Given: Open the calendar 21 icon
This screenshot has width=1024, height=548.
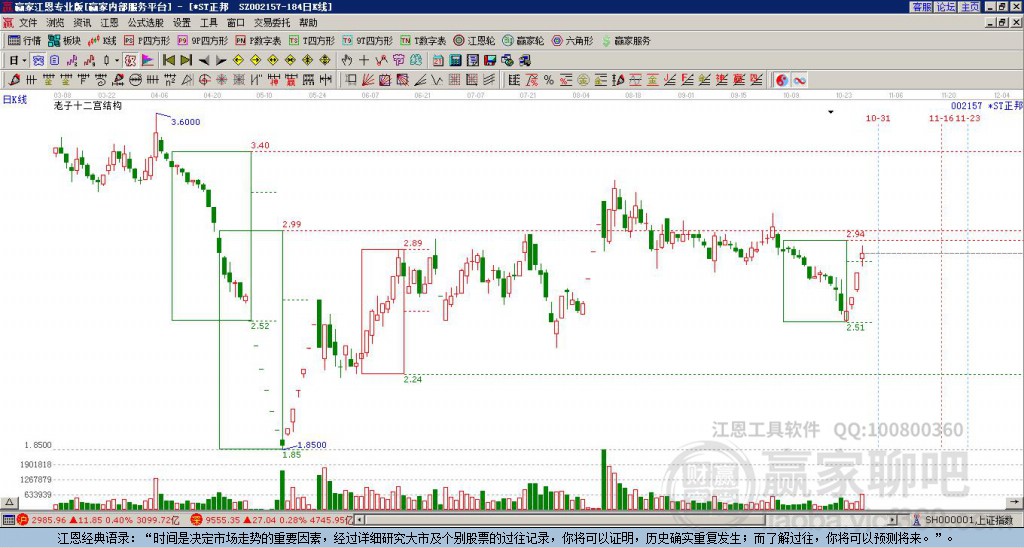Looking at the screenshot, I should pyautogui.click(x=438, y=61).
